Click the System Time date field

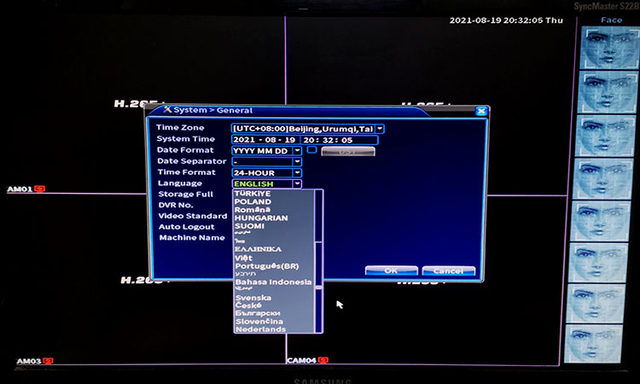266,140
